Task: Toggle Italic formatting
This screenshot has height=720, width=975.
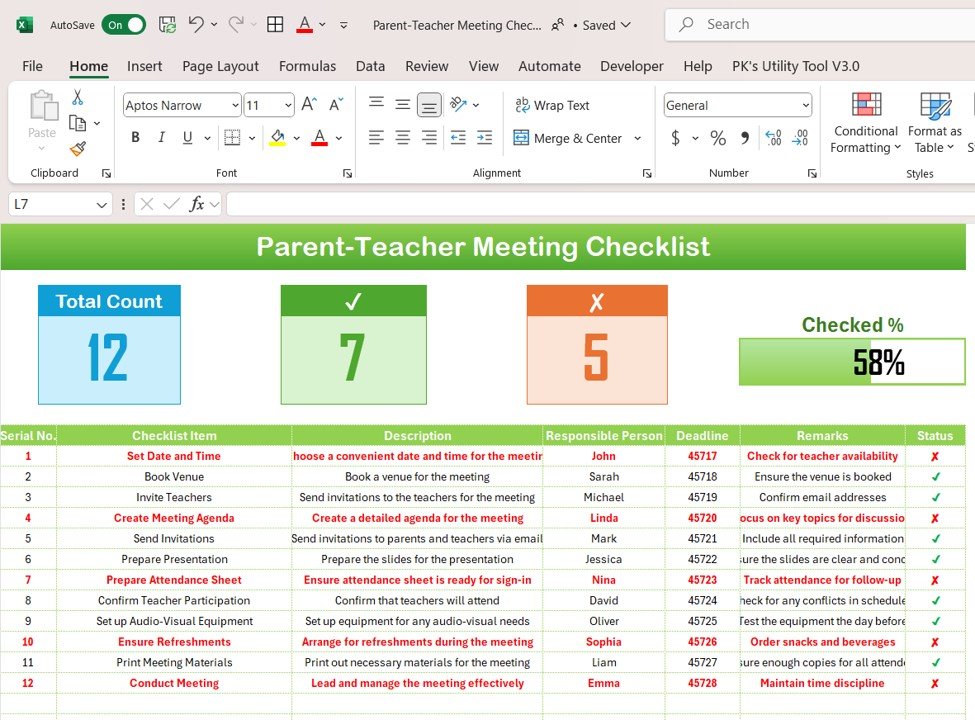Action: coord(161,137)
